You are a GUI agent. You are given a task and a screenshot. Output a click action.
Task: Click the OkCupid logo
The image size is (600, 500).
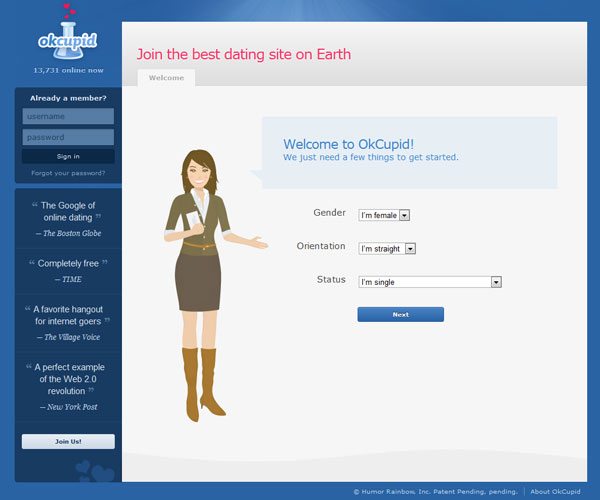tap(67, 38)
